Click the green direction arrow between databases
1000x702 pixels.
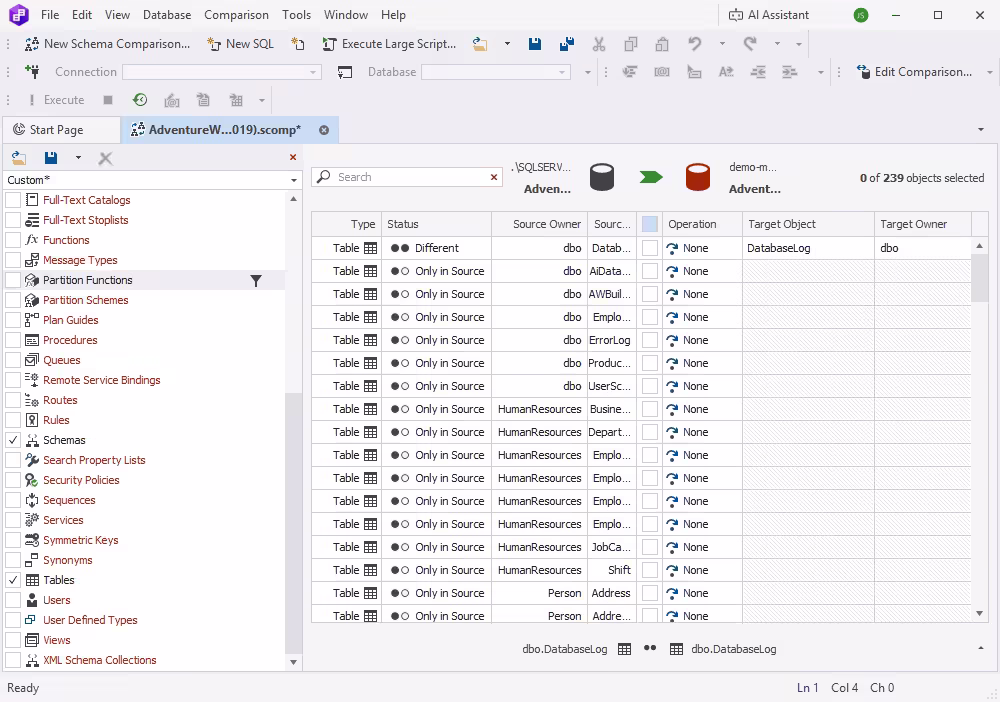coord(651,178)
